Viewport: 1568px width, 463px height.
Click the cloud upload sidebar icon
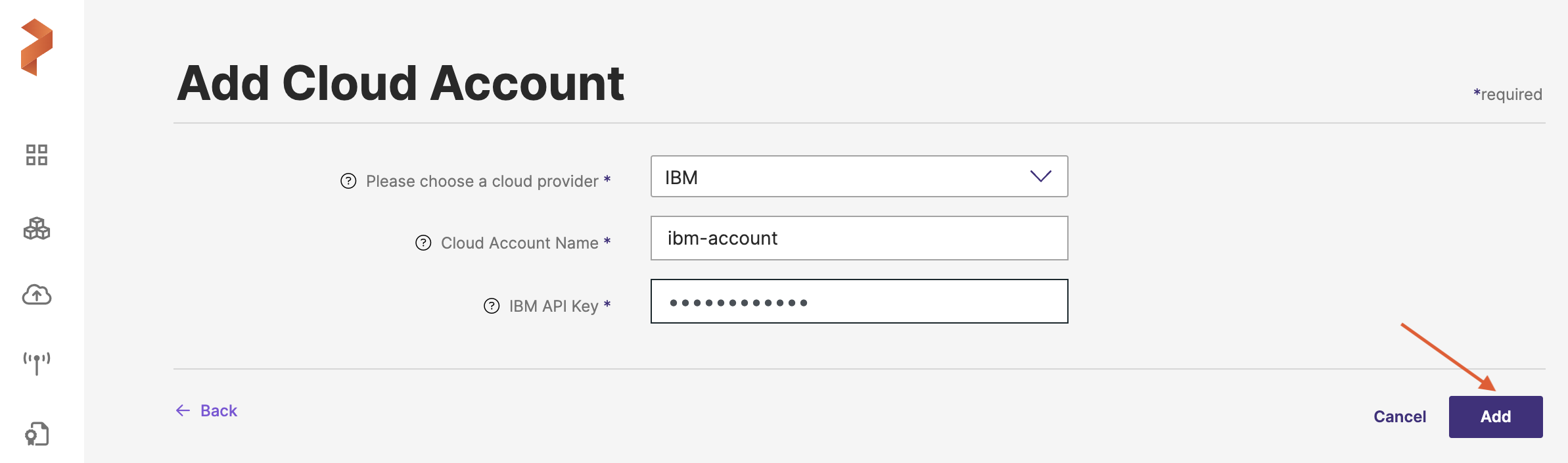[37, 295]
